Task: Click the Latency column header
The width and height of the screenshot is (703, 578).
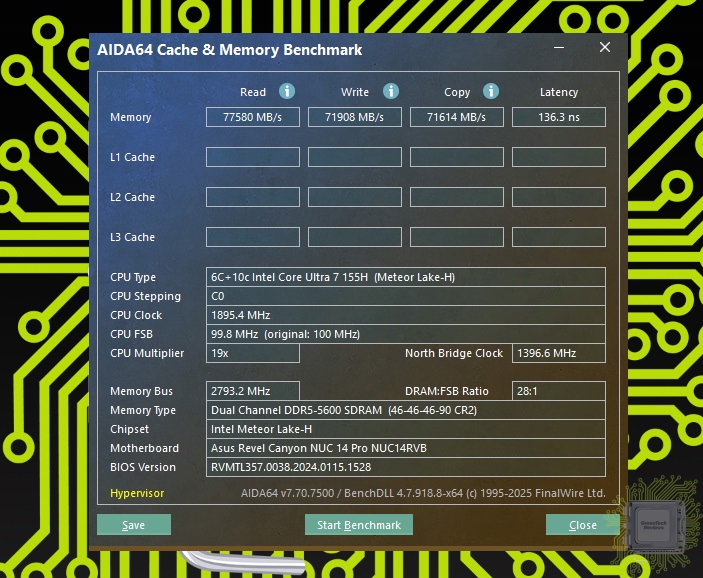Action: pos(559,92)
